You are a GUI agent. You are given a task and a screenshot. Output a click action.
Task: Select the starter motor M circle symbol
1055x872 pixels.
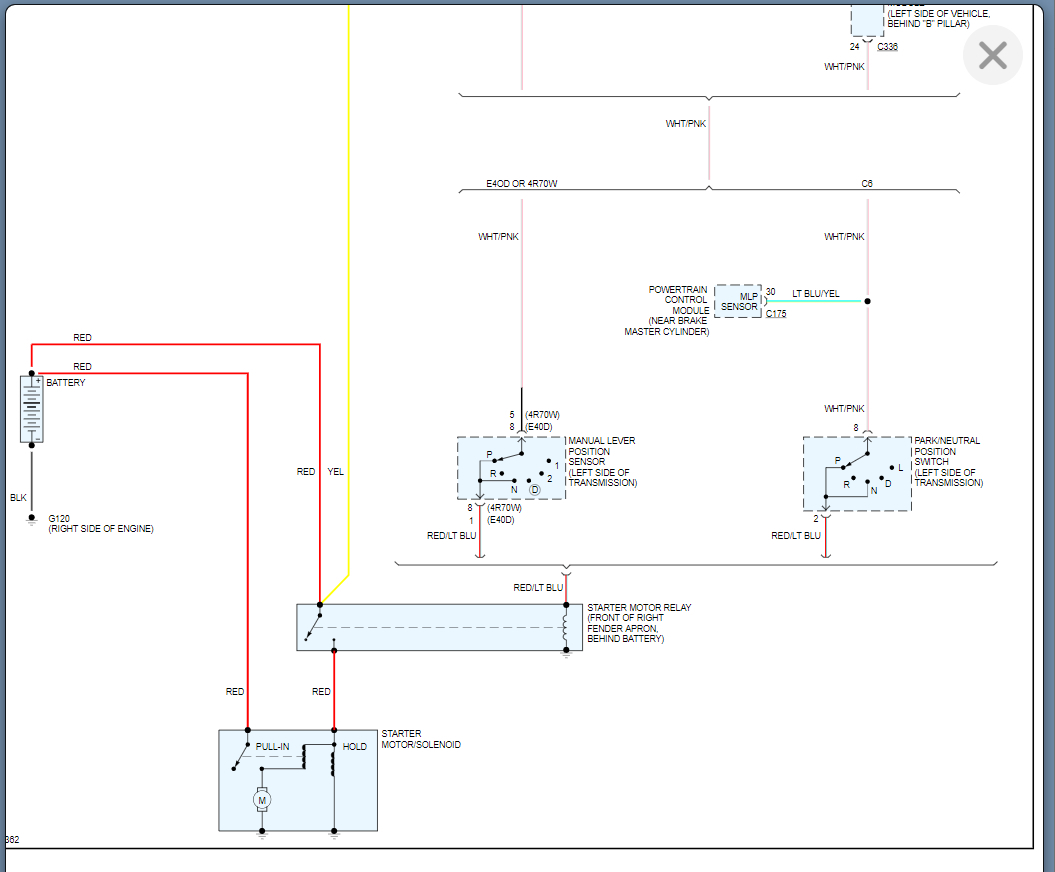[x=262, y=799]
